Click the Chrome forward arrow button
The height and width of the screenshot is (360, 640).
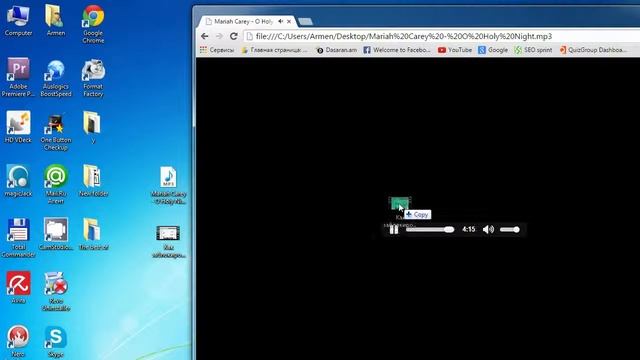(219, 36)
